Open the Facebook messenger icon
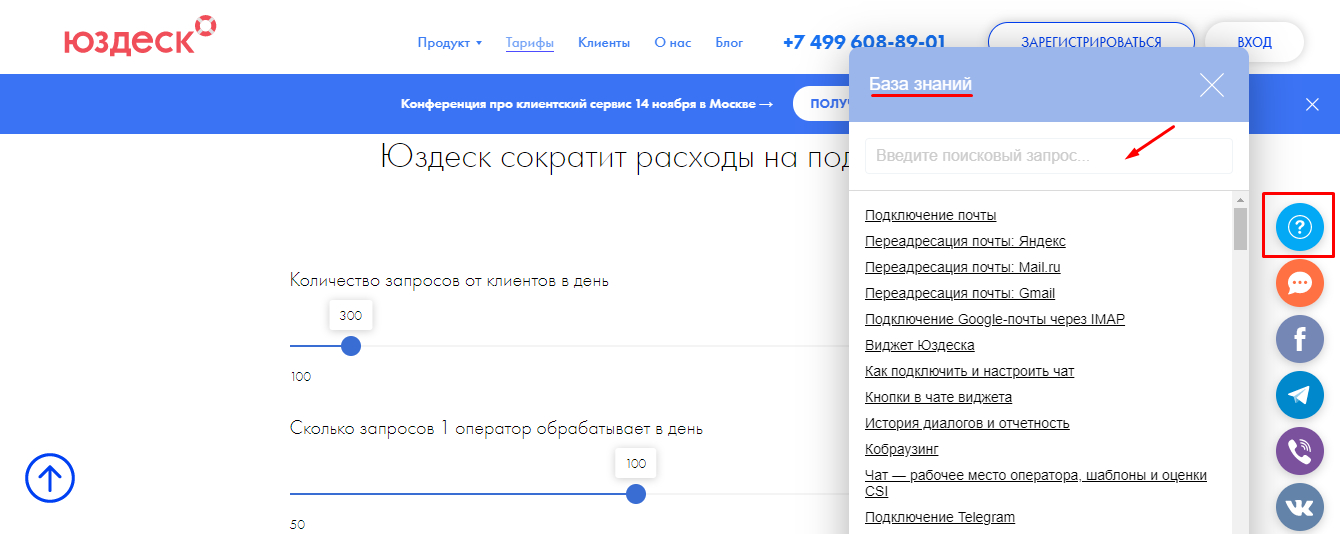 pos(1299,339)
